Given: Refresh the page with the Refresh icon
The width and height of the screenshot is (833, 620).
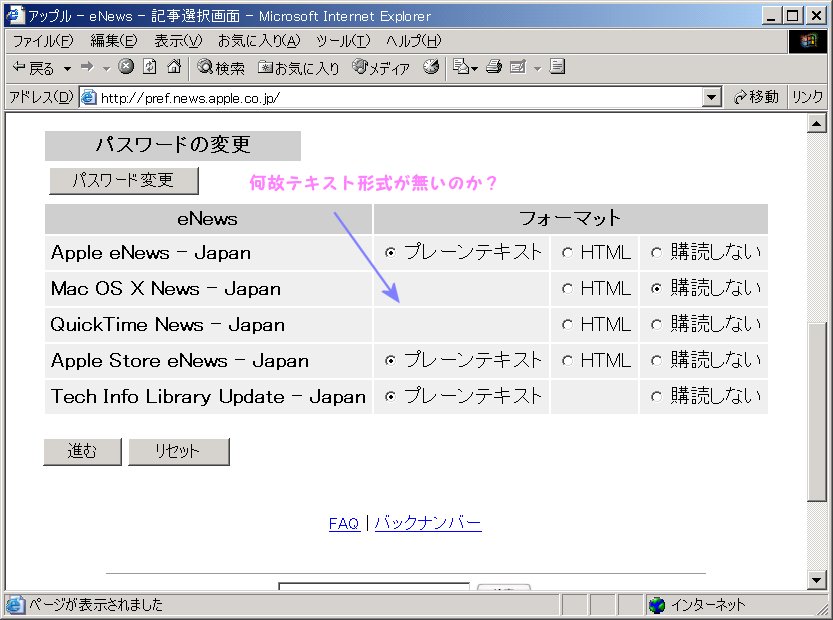Looking at the screenshot, I should click(x=150, y=66).
